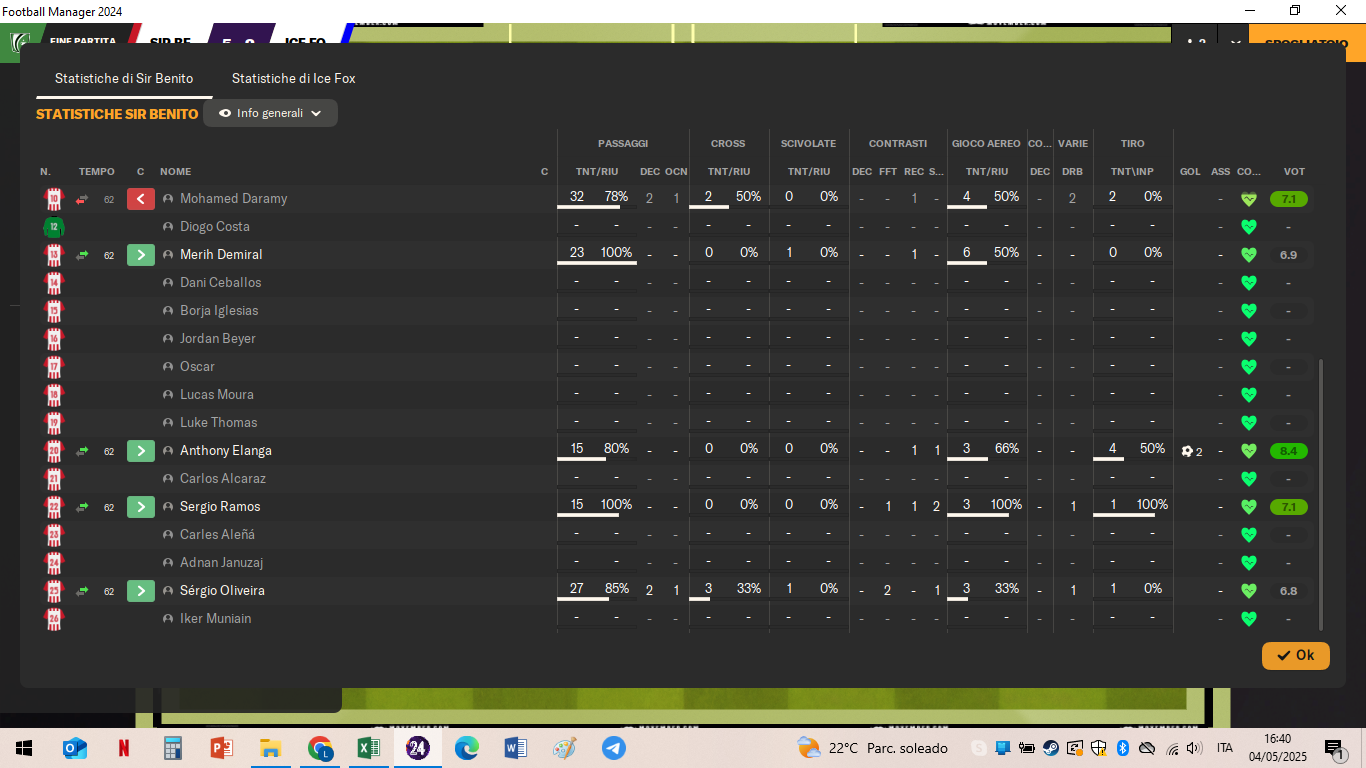Sort by the VOT rating column header
Screen dimensions: 1366x768
click(x=1294, y=172)
